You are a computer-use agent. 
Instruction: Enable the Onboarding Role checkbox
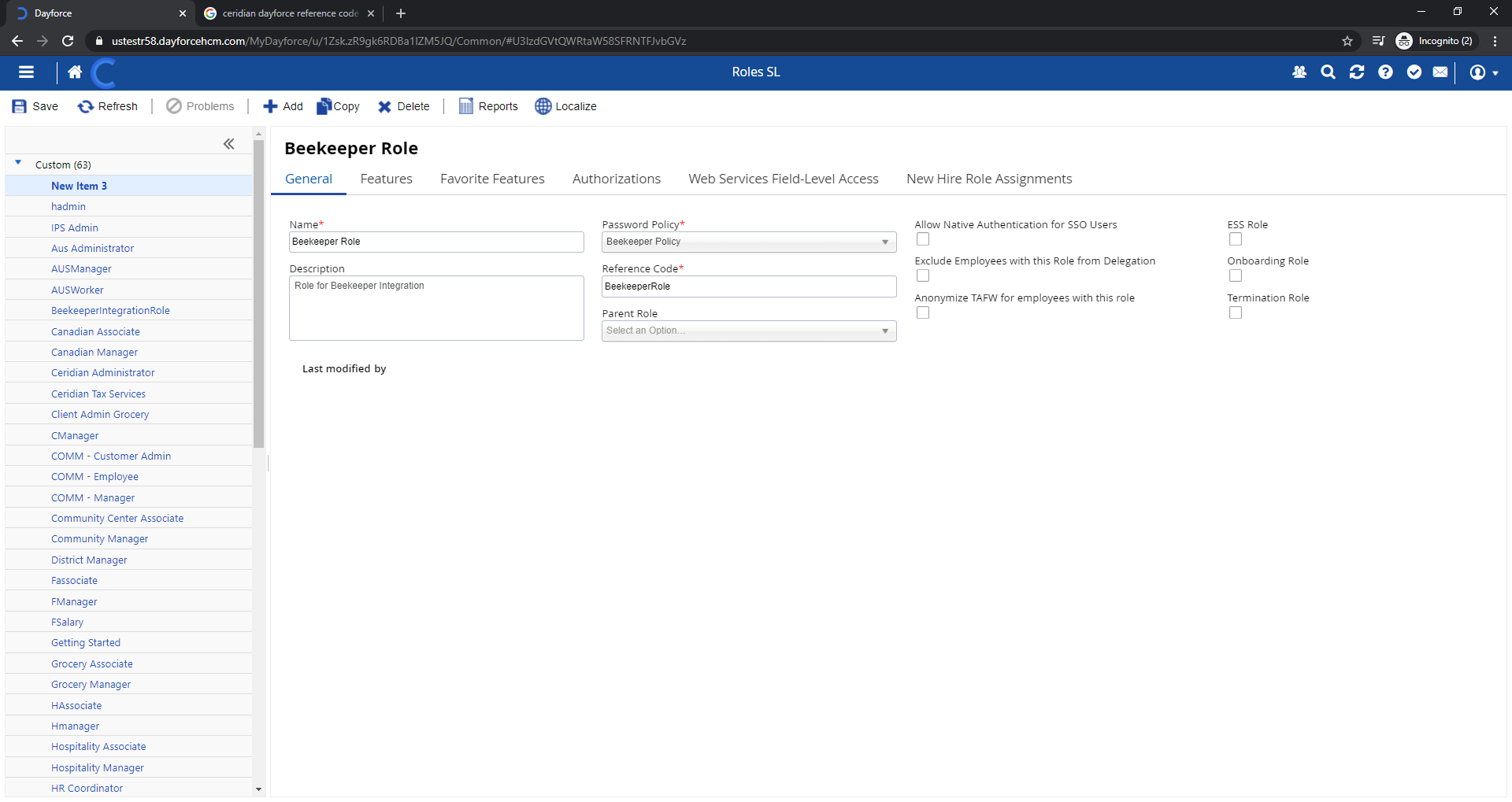coord(1236,275)
